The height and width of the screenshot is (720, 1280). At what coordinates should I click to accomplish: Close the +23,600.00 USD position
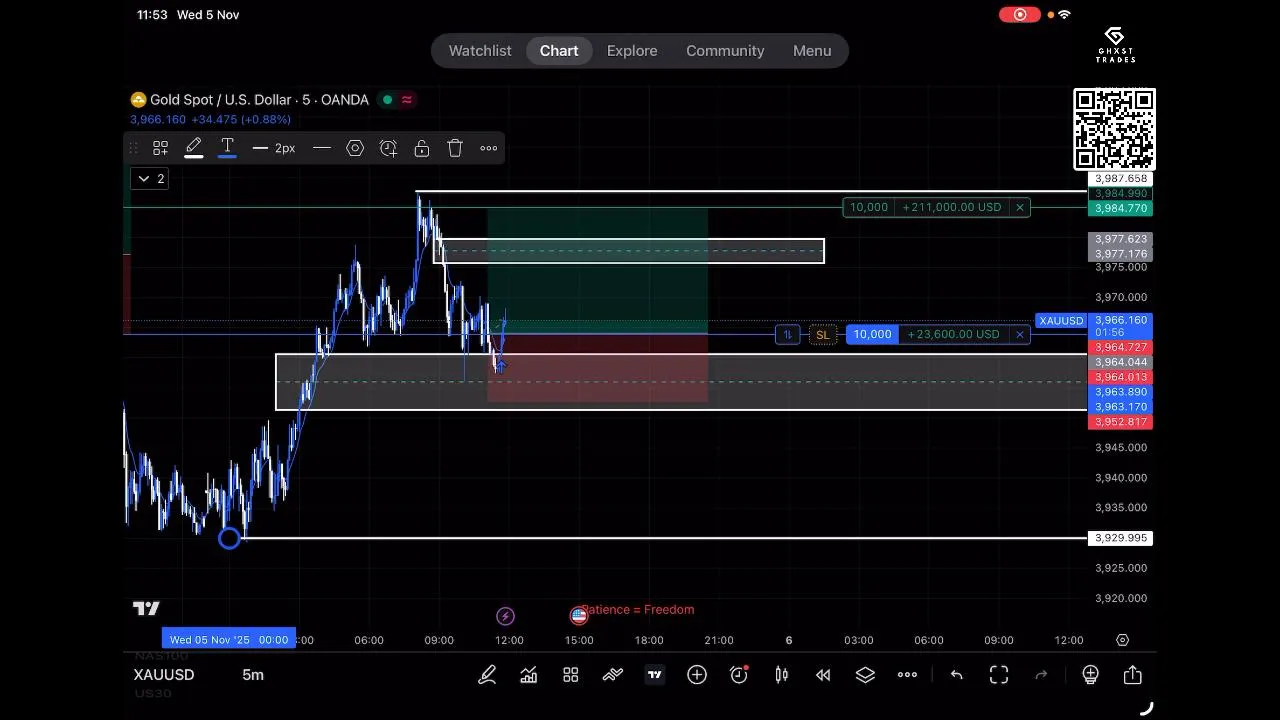coord(1019,334)
